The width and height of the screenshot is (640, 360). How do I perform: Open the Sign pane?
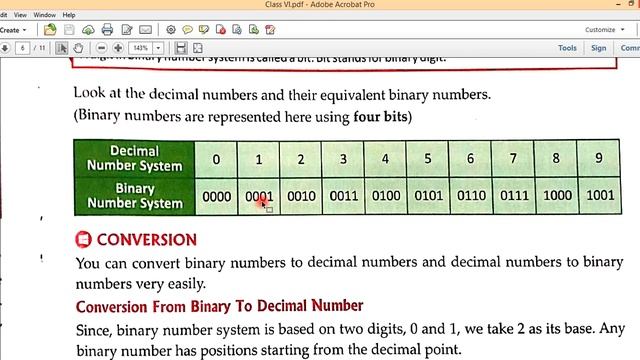[x=598, y=48]
